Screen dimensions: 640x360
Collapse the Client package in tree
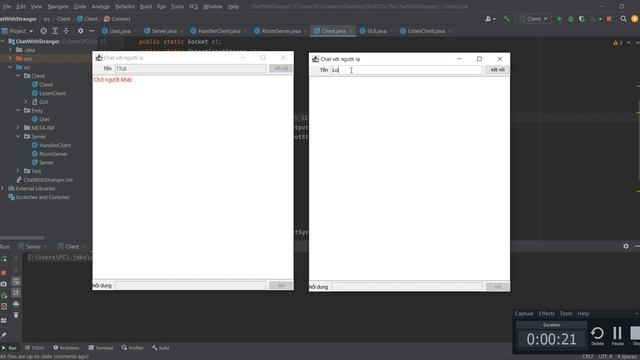[x=18, y=76]
